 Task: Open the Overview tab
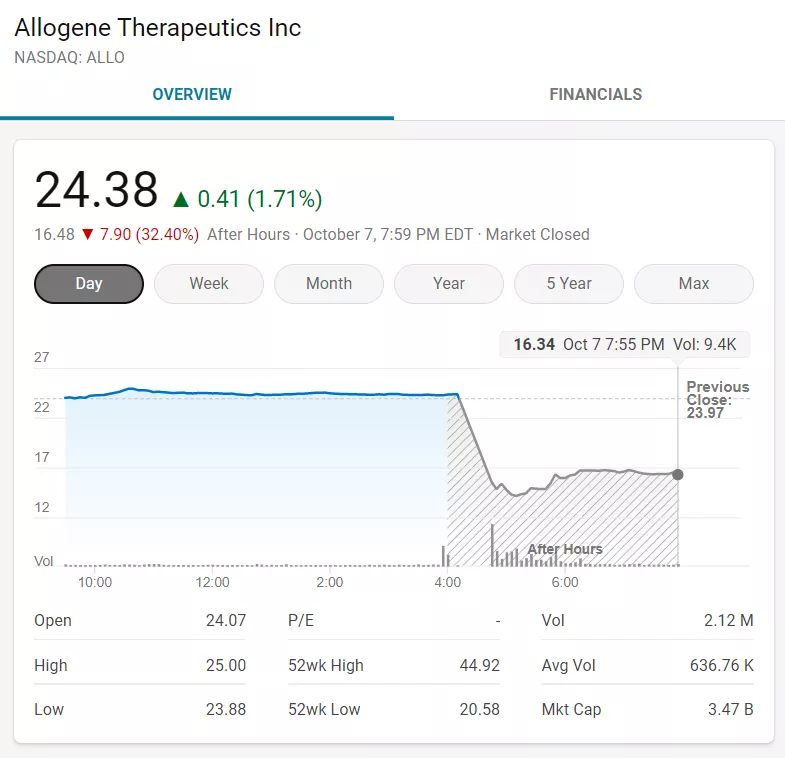(192, 95)
